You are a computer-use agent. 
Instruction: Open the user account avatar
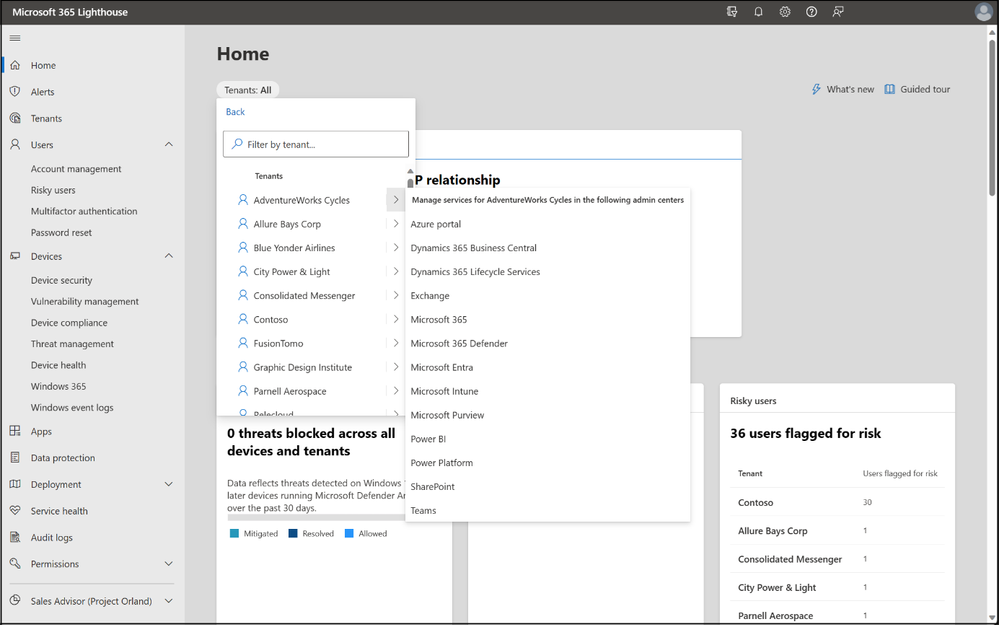[x=984, y=12]
